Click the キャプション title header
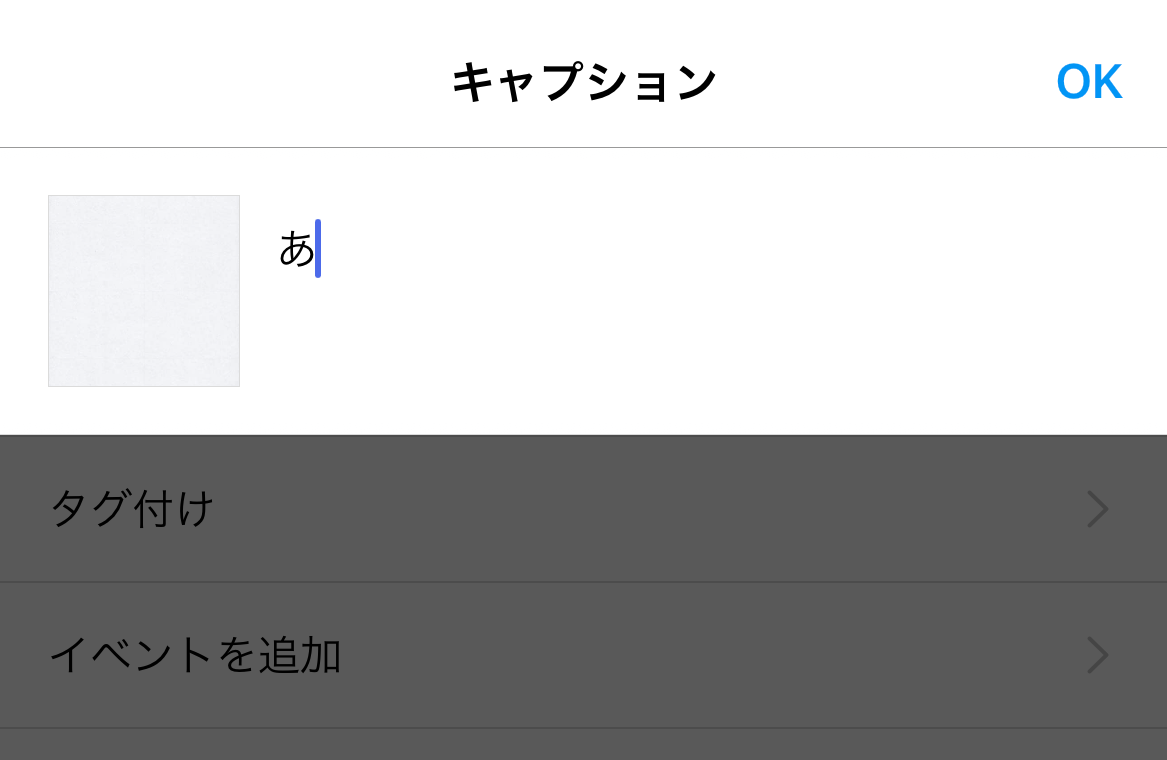 [584, 82]
